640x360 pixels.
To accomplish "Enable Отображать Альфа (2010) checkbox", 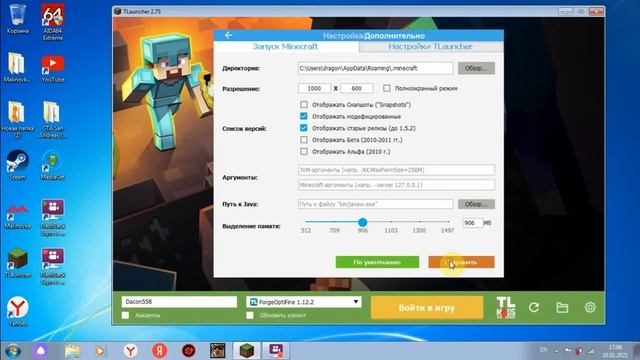I will click(x=304, y=151).
